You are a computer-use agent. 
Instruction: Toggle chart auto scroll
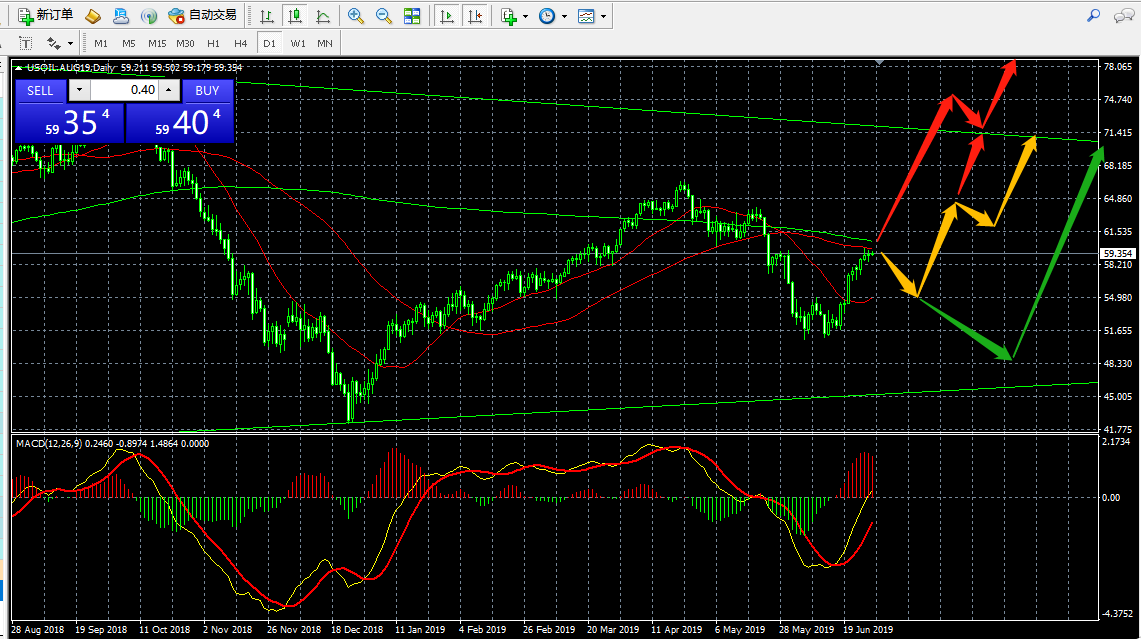[447, 16]
